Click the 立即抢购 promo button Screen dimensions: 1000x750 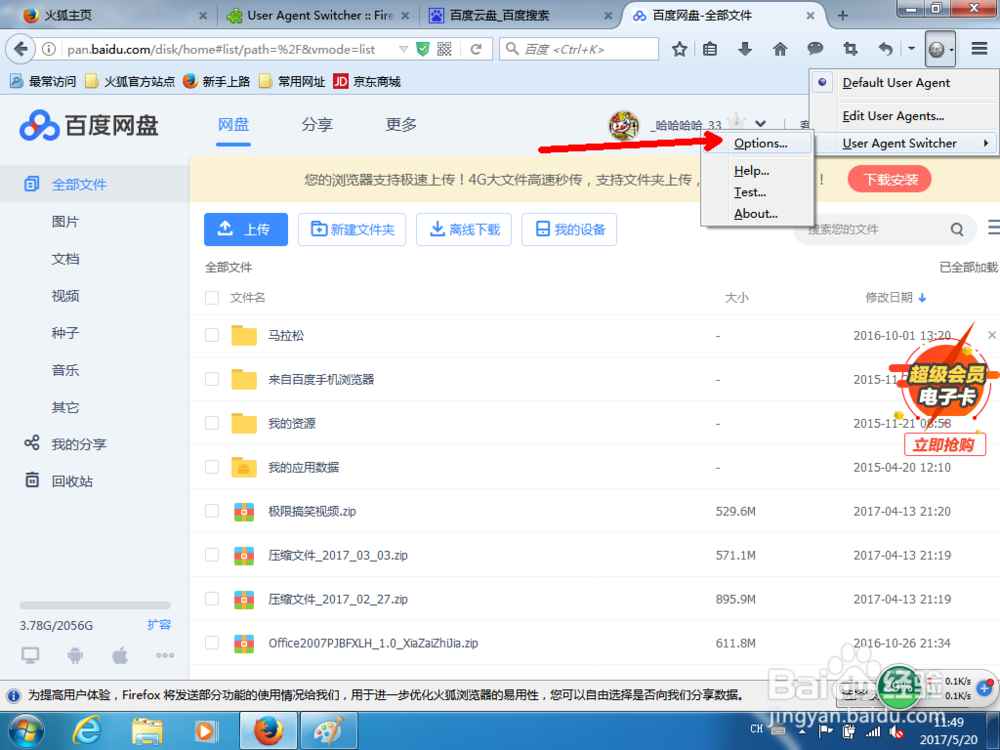click(x=945, y=444)
